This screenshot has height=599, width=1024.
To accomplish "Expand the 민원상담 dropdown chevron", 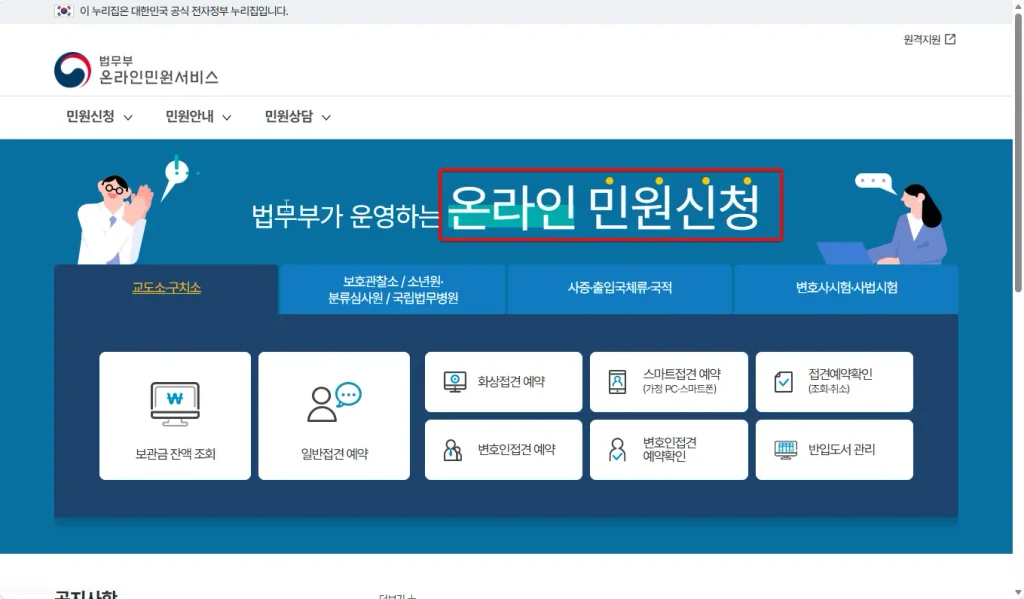I will coord(326,118).
